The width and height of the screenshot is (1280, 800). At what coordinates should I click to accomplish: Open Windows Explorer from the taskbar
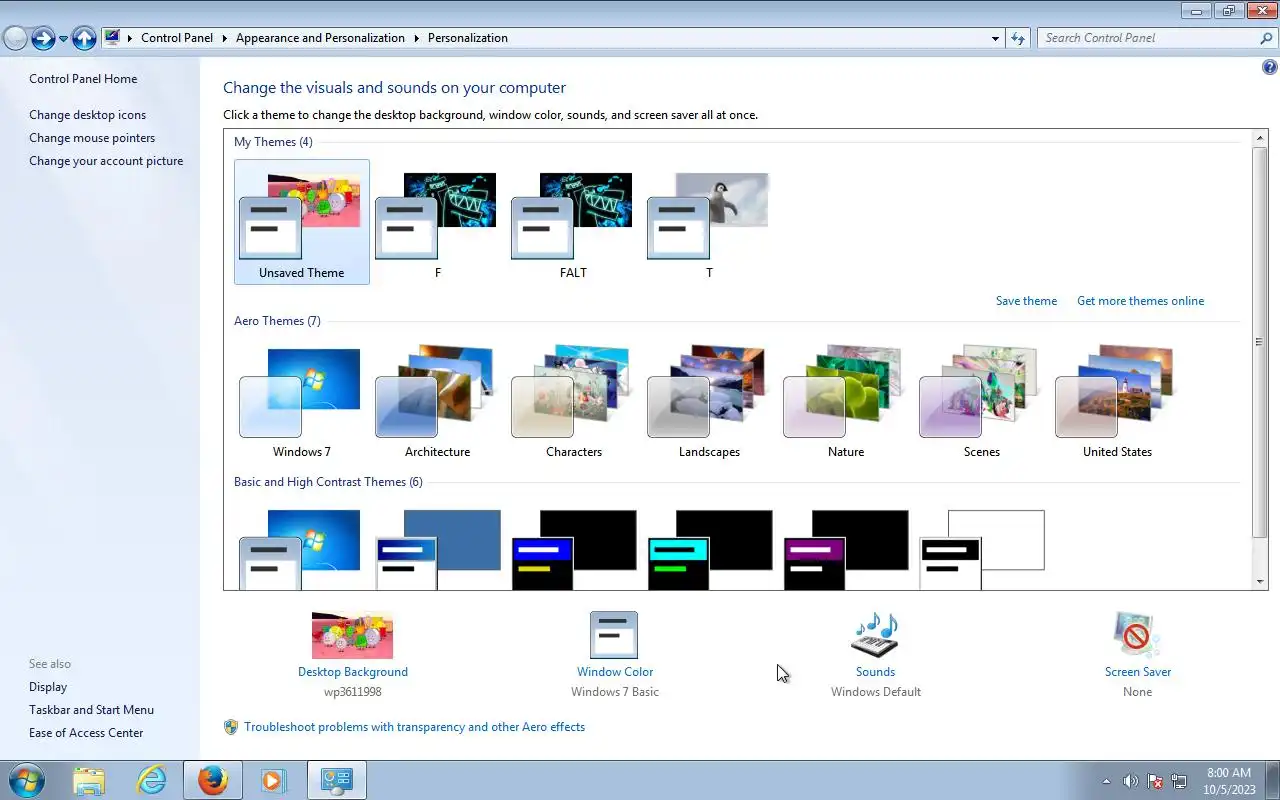(89, 780)
